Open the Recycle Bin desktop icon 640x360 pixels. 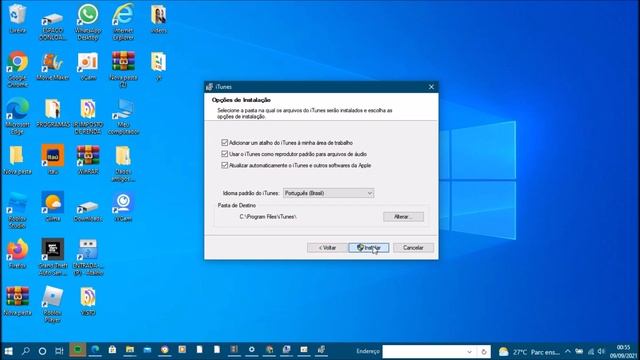pos(18,19)
